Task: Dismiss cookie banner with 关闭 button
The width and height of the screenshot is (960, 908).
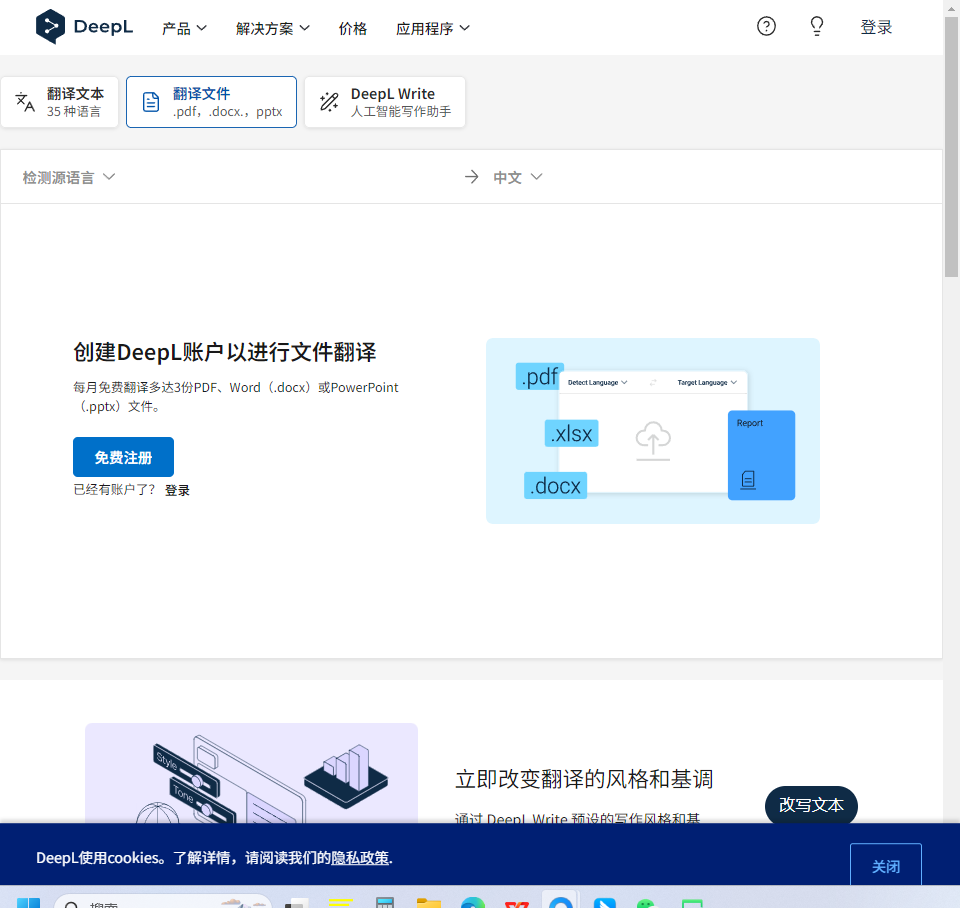Action: point(886,866)
